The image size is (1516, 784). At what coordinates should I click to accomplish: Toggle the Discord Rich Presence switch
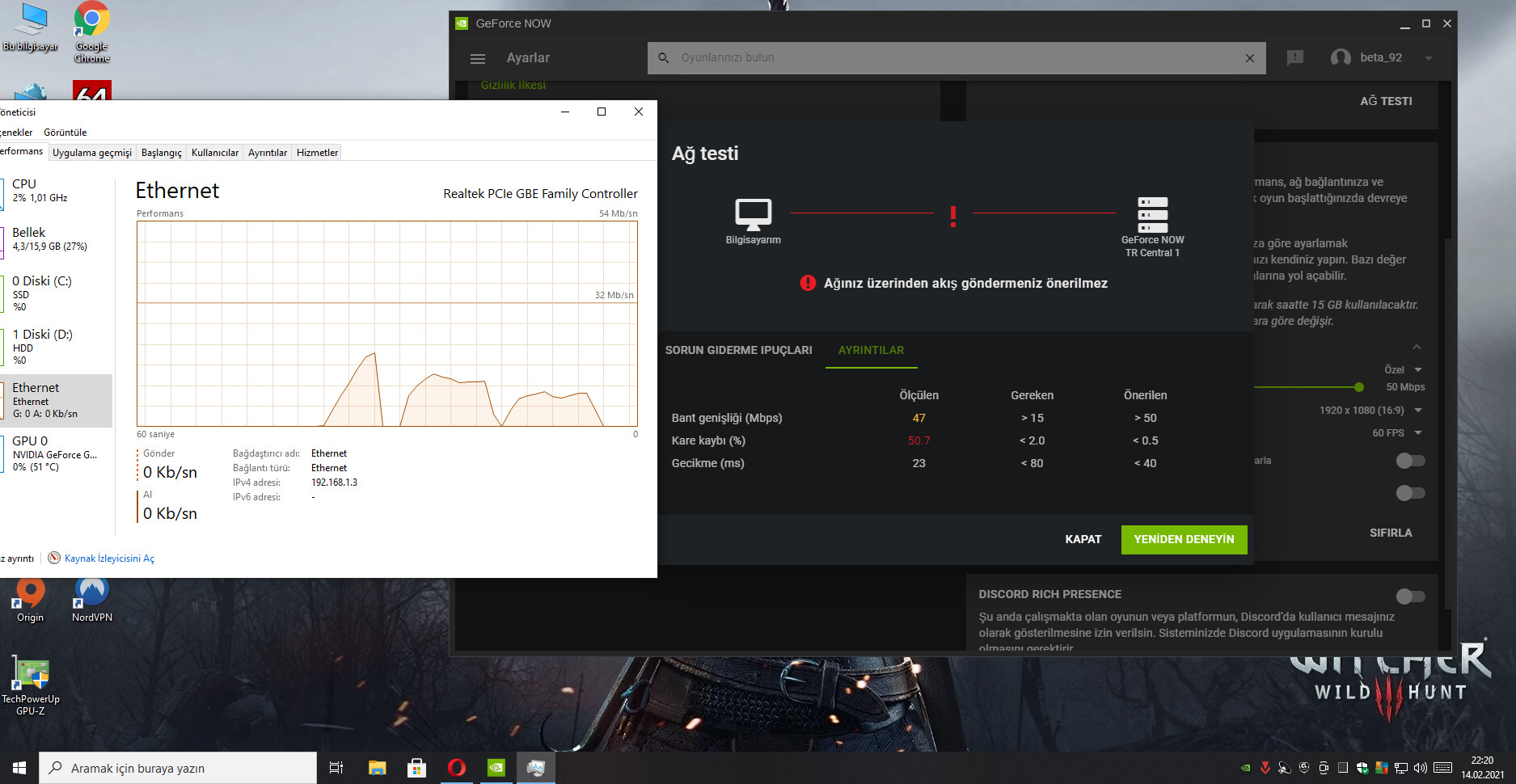click(x=1410, y=596)
